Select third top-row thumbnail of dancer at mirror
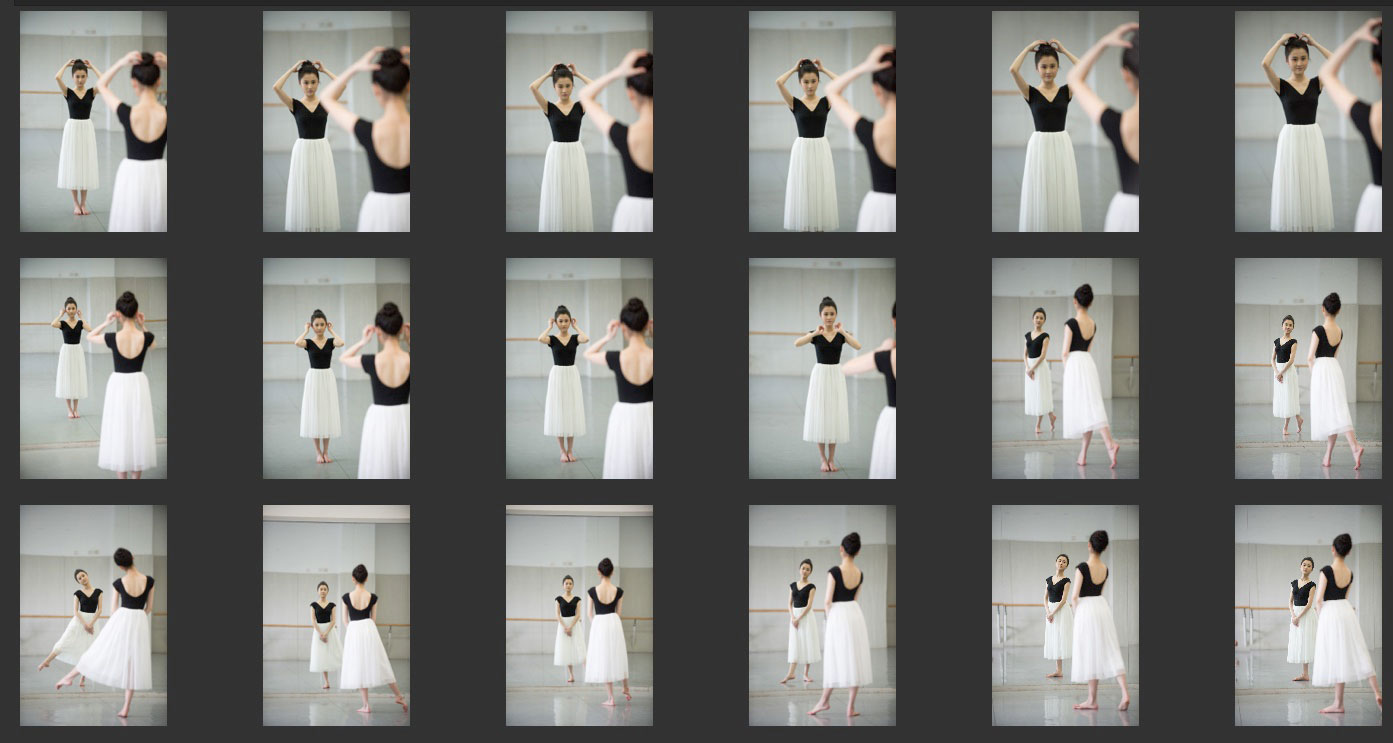Viewport: 1393px width, 743px height. pos(579,121)
